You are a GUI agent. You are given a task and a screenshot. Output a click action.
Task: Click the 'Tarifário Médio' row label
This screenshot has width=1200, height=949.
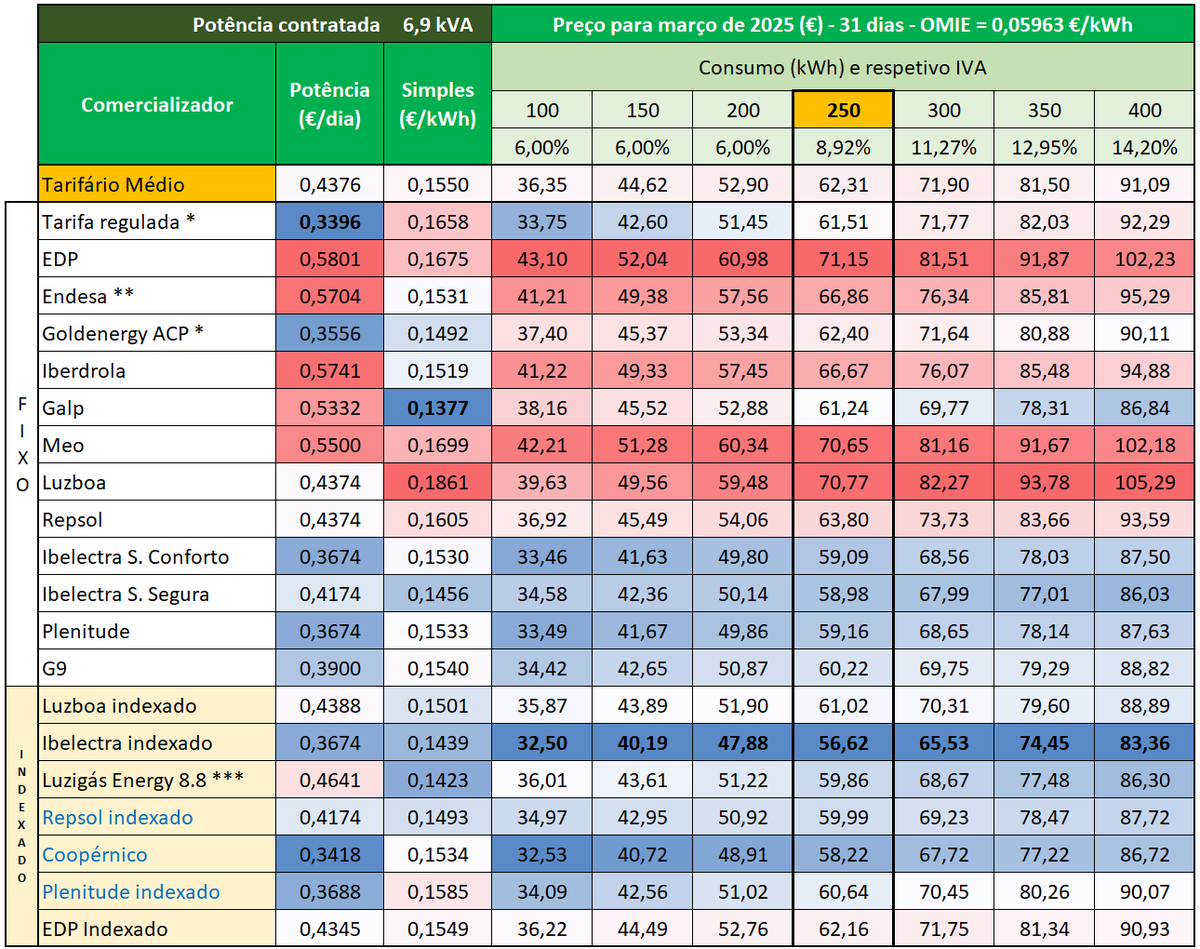tap(157, 184)
